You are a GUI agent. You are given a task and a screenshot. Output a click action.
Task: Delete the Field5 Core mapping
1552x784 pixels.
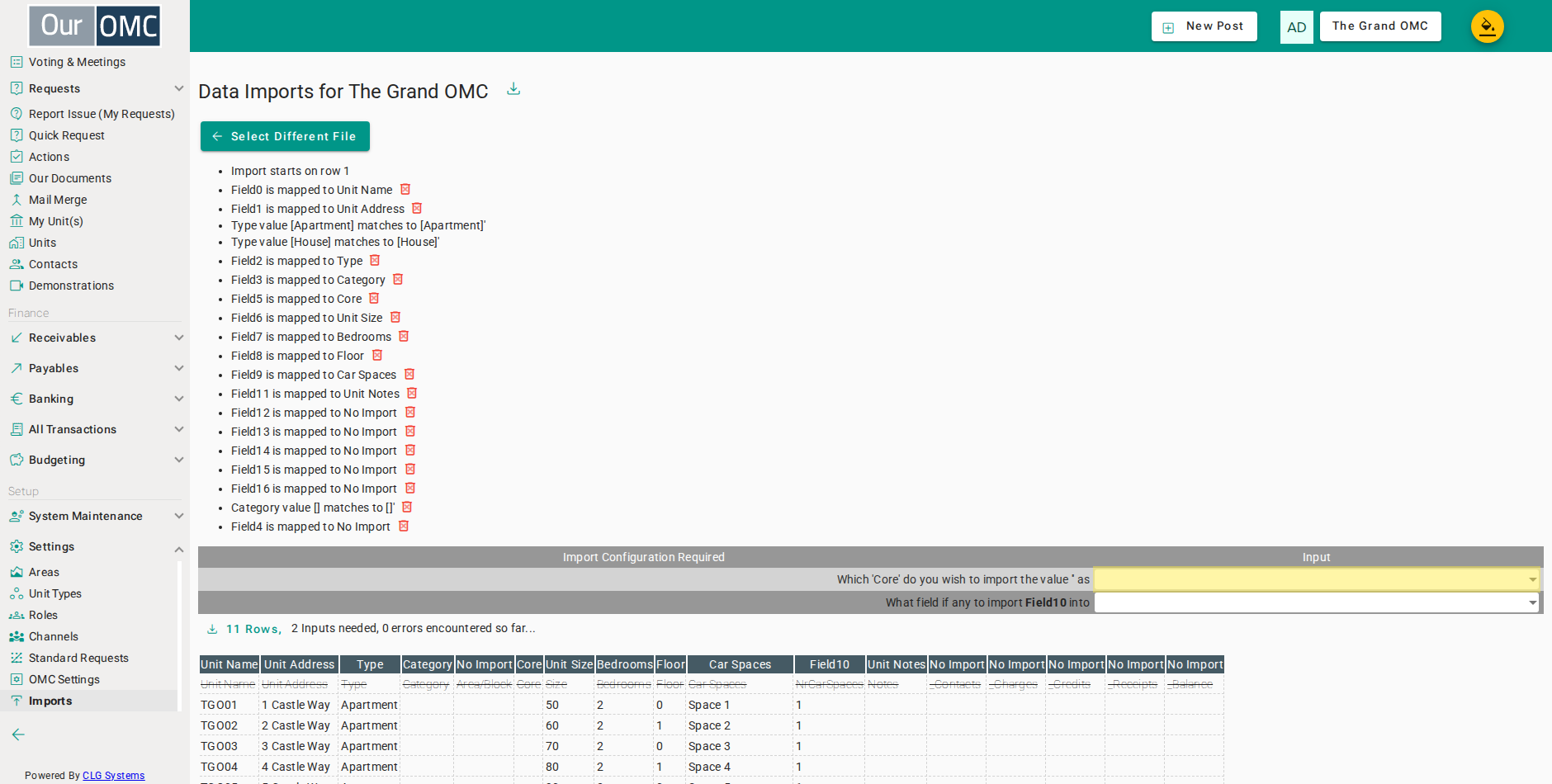(x=374, y=299)
